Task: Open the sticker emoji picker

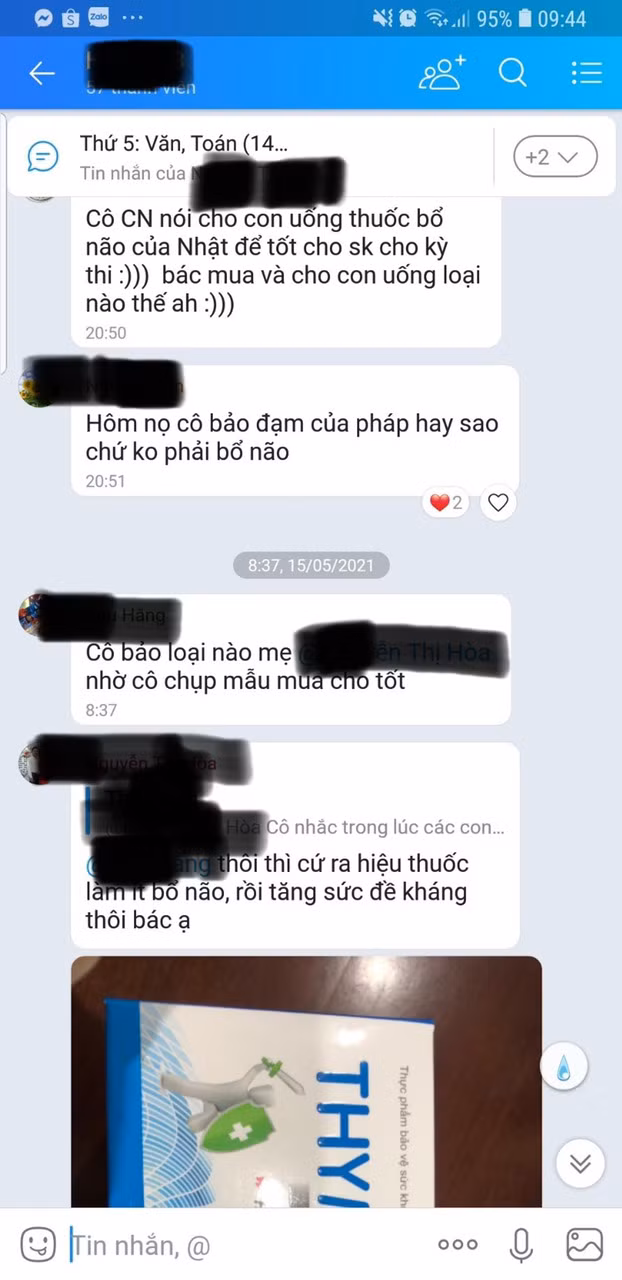Action: [38, 1244]
